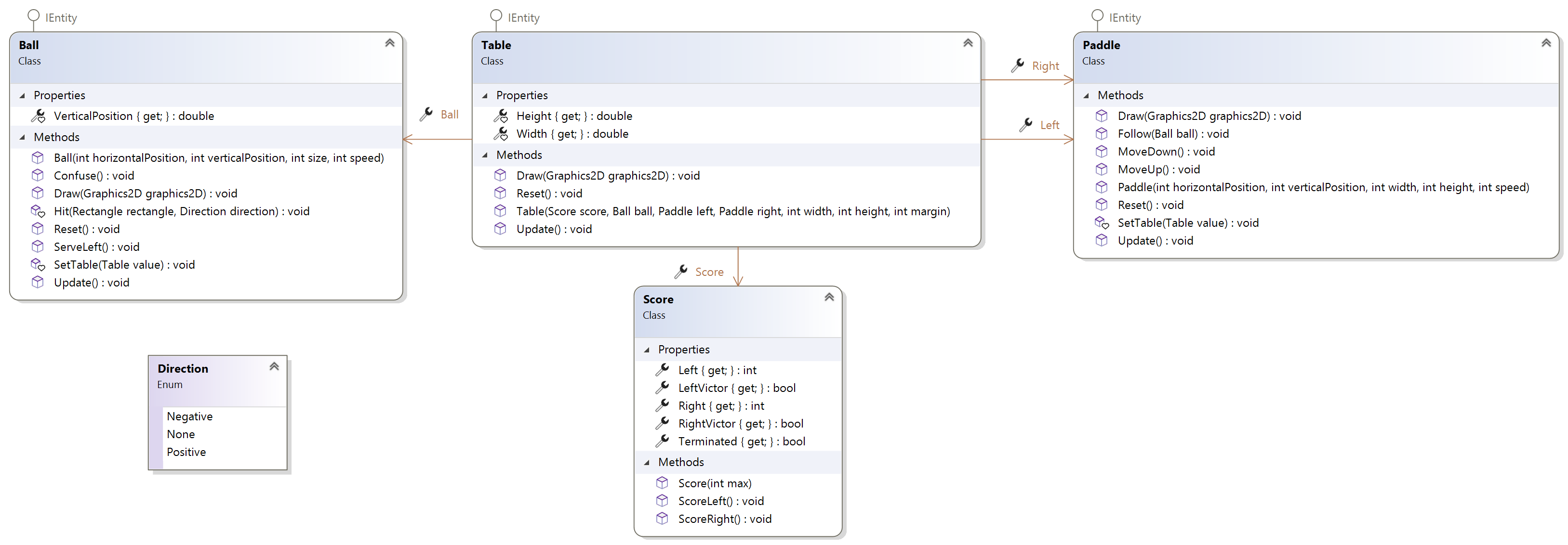Collapse the Methods section in Paddle class
Viewport: 1568px width, 545px height.
[1086, 95]
